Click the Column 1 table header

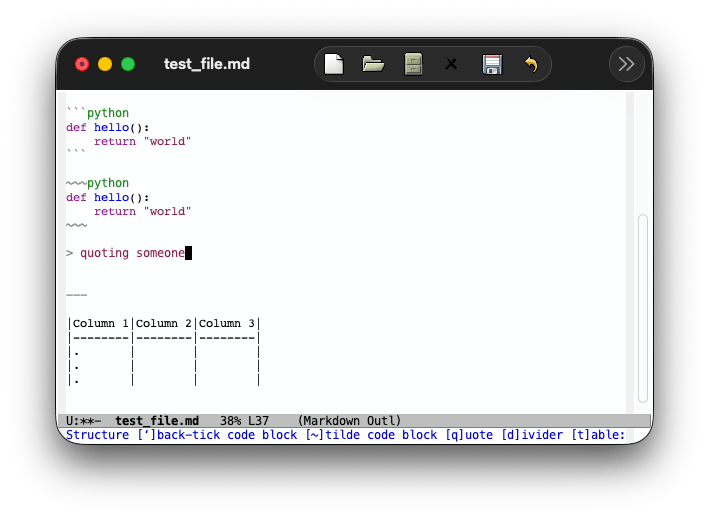101,323
